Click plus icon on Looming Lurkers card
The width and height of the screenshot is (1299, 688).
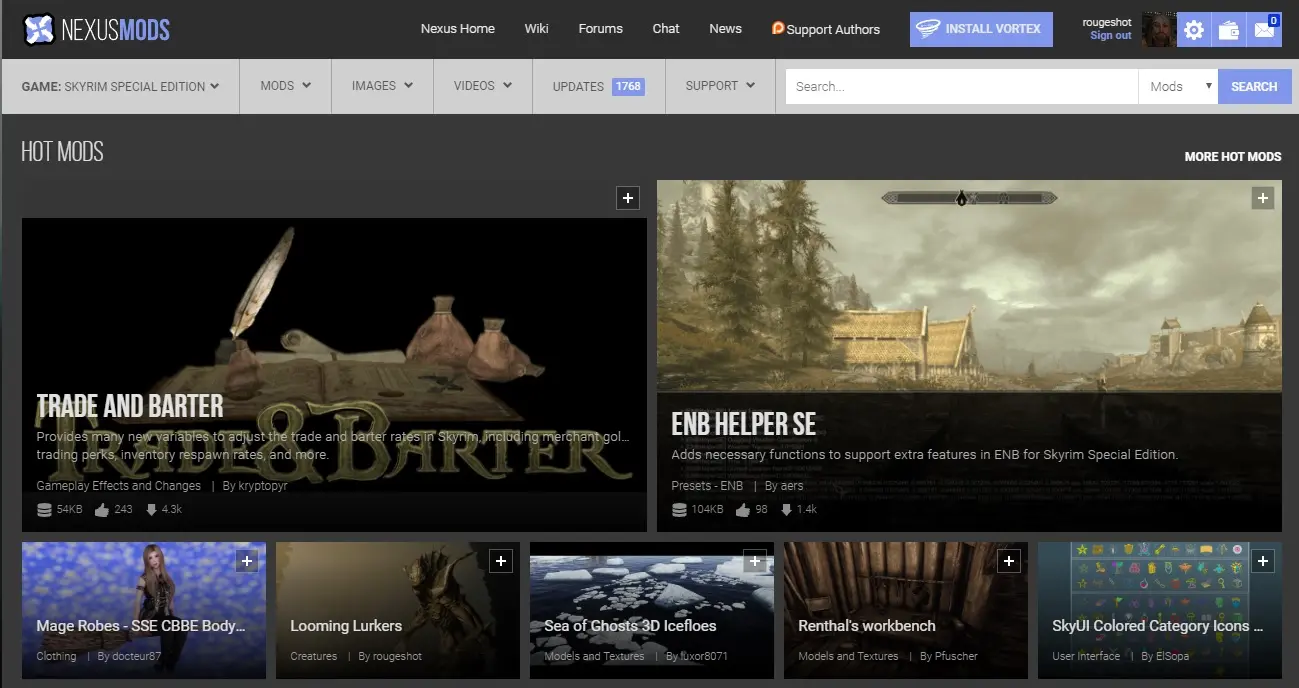click(x=501, y=561)
